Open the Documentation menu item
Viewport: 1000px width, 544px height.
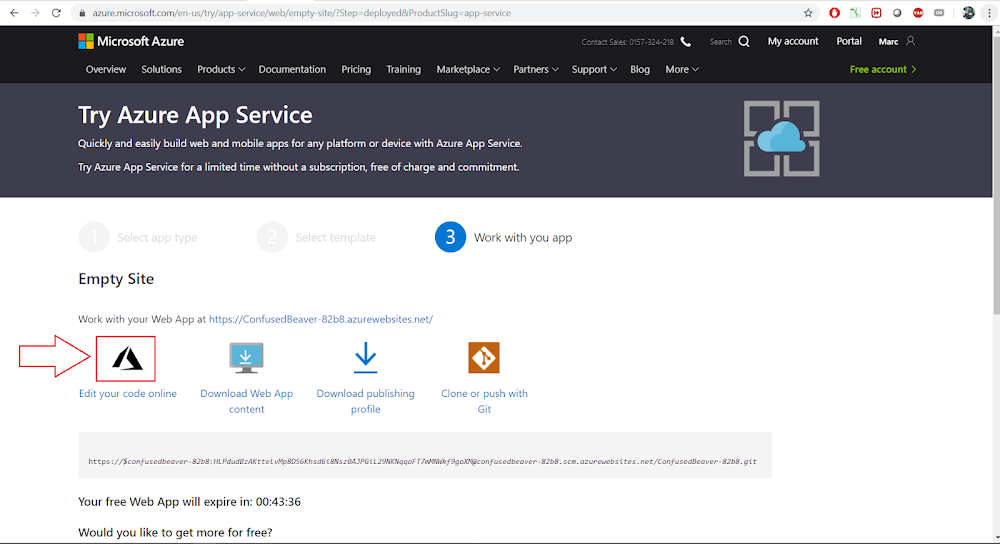point(292,70)
